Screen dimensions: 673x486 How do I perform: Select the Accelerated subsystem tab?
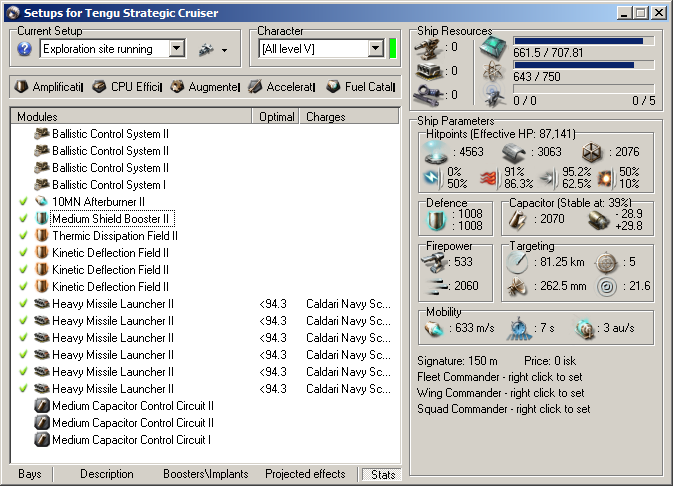[x=282, y=87]
